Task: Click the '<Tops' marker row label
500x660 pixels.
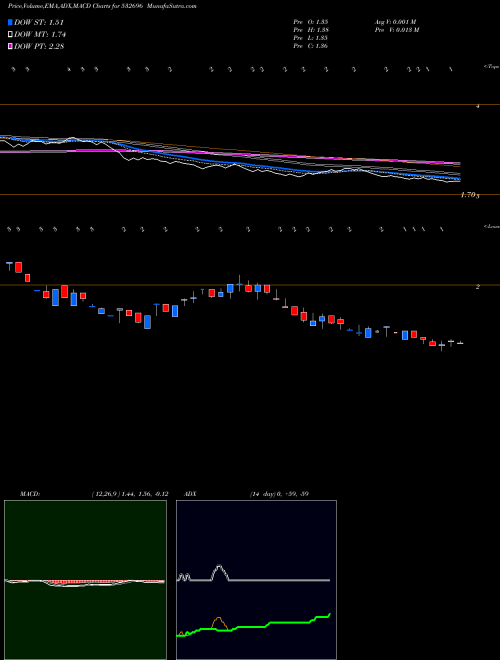Action: (491, 67)
